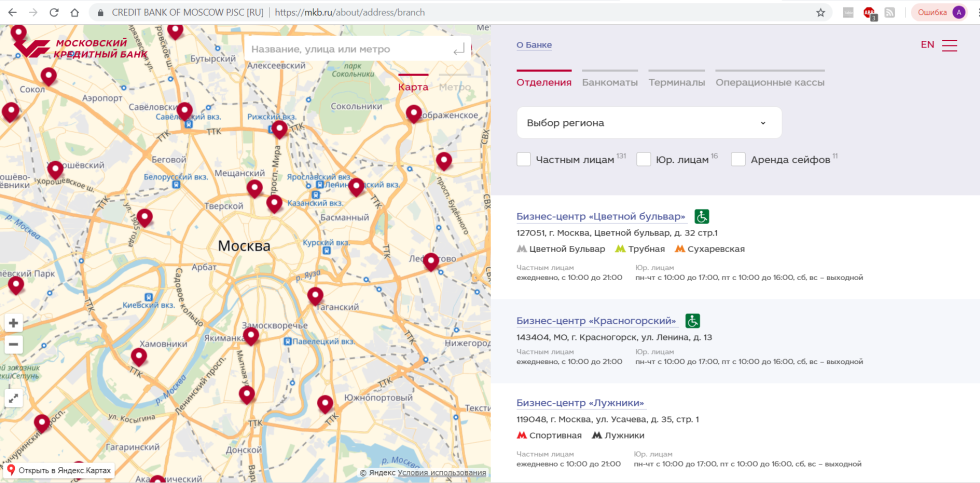Viewport: 980px width, 483px height.
Task: Switch to the Банкоматы tab
Action: pyautogui.click(x=609, y=82)
